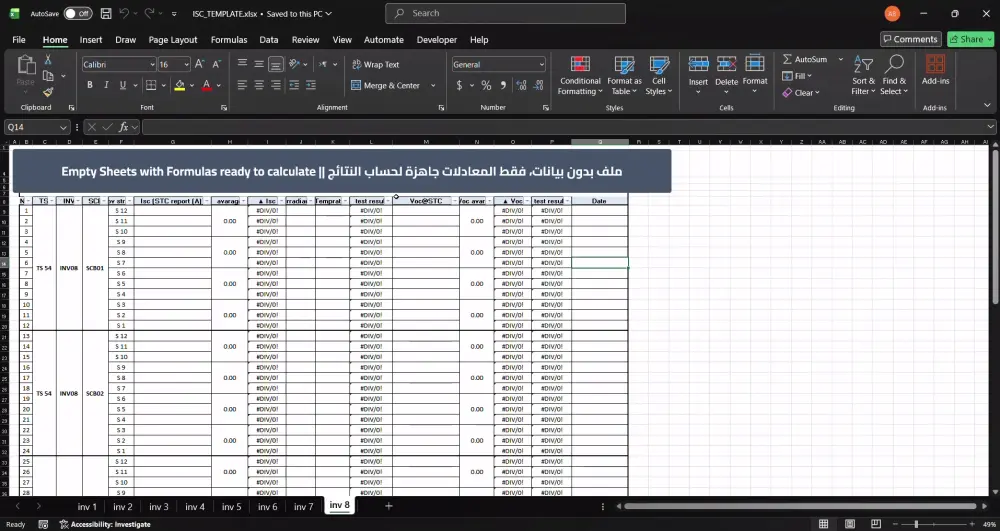Apply comma style number format
The width and height of the screenshot is (1000, 531).
503,85
